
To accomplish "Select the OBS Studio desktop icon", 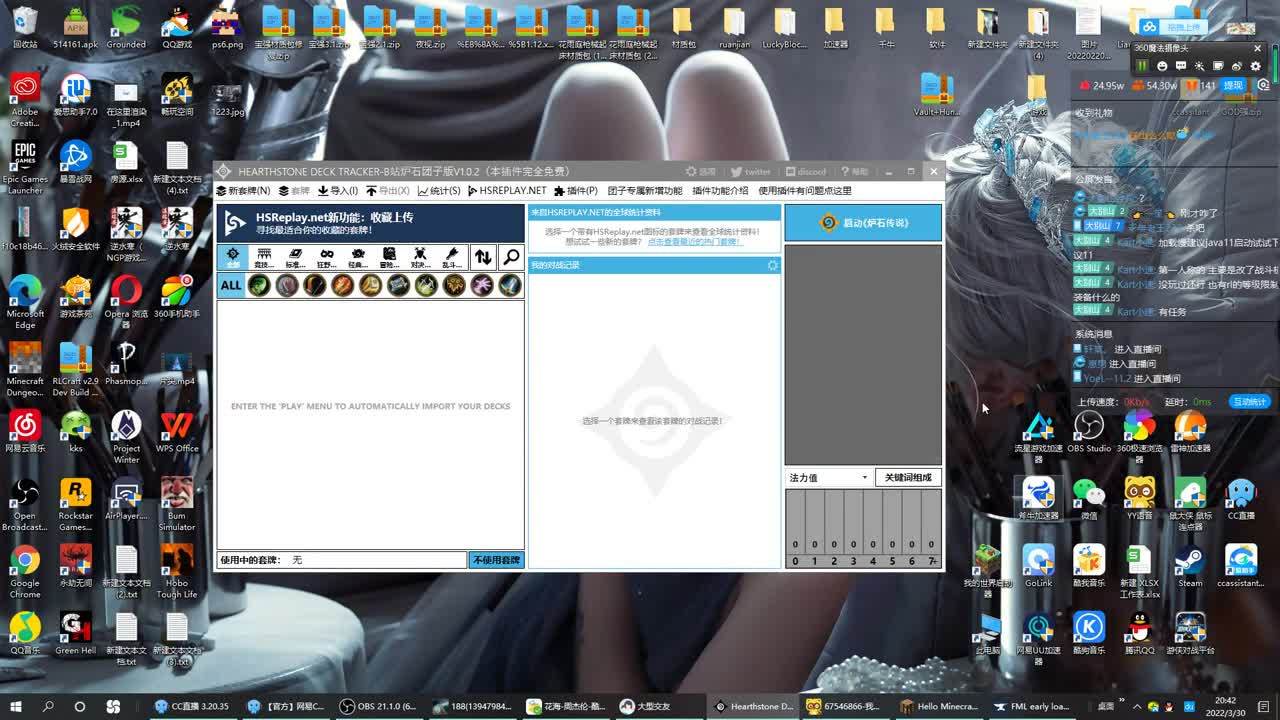I will [x=1089, y=432].
